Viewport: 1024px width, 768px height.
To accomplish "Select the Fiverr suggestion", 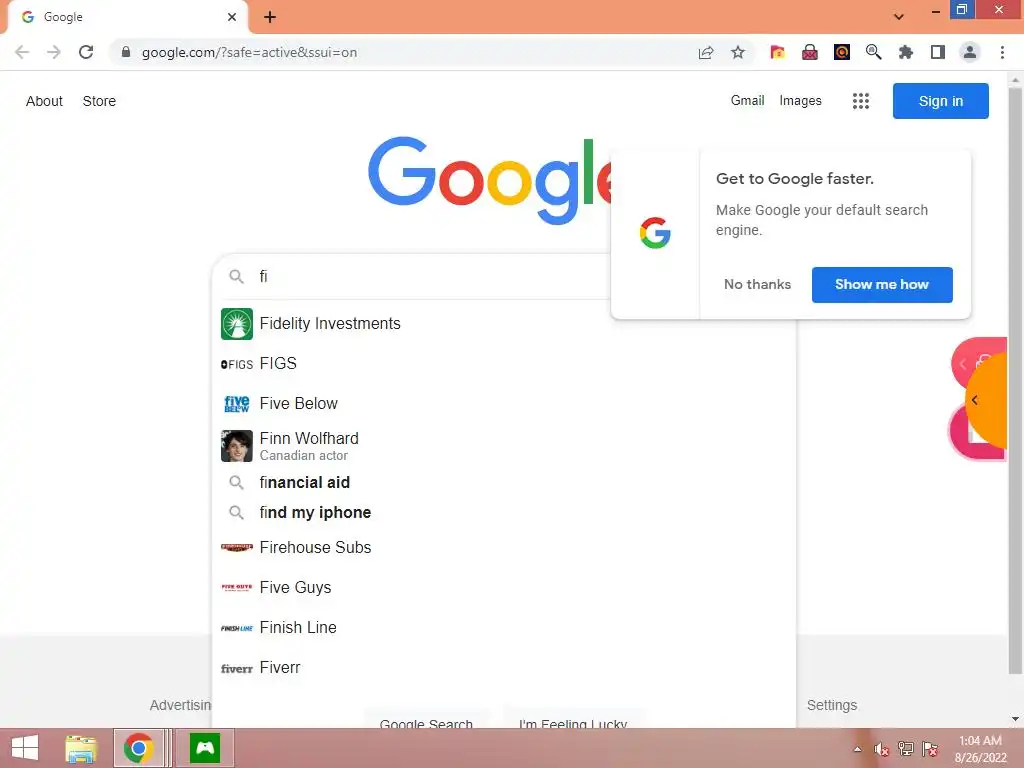I will pos(504,667).
